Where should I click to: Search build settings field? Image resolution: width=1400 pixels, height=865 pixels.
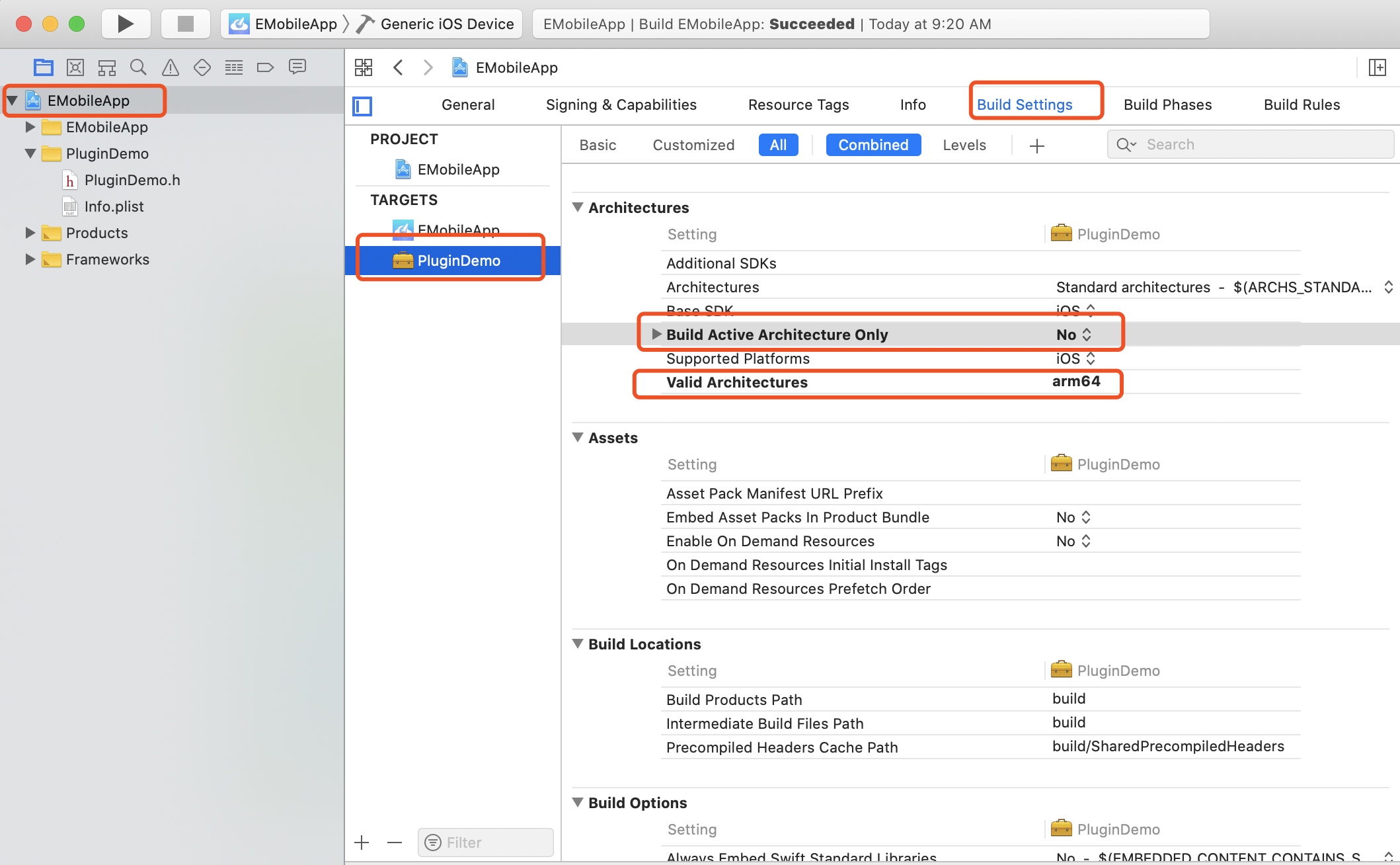[x=1251, y=144]
